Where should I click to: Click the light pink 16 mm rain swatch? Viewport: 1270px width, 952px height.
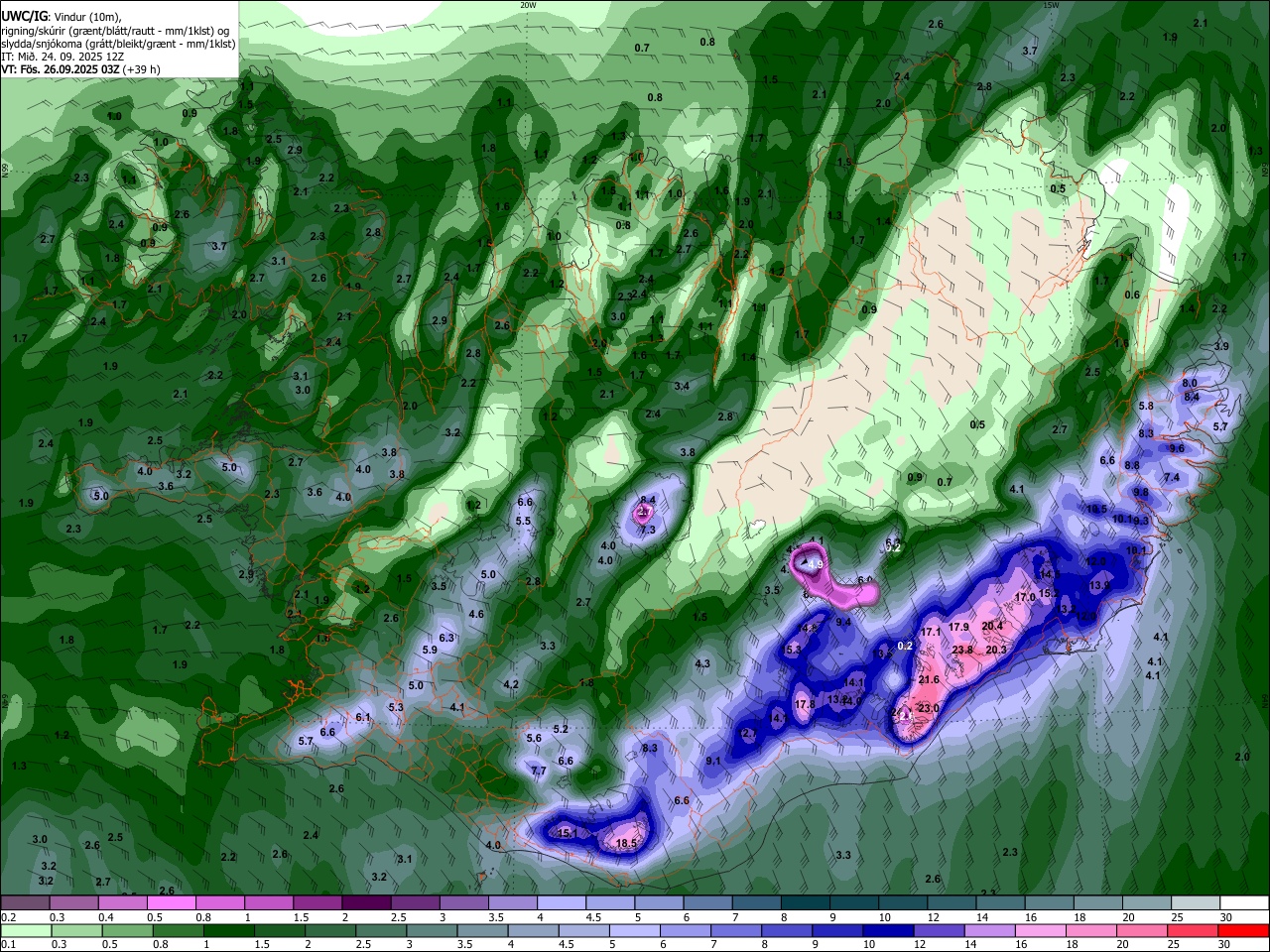pos(1041,930)
